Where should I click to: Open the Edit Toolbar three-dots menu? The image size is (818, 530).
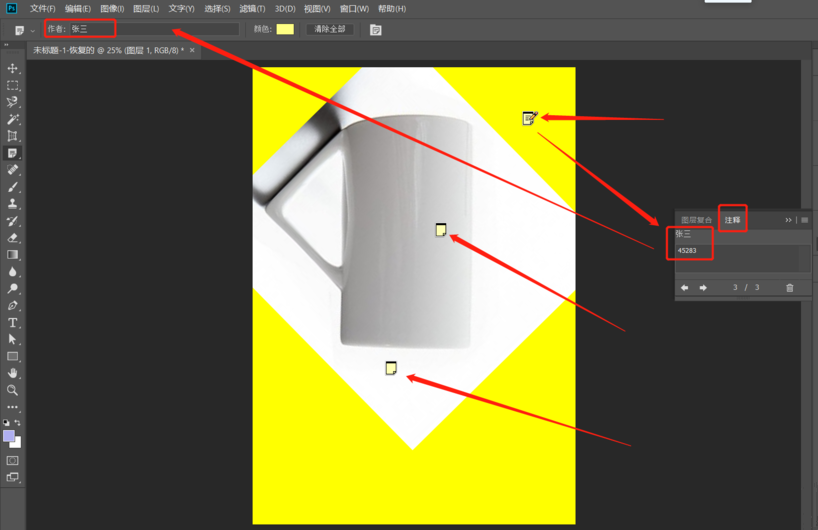13,407
